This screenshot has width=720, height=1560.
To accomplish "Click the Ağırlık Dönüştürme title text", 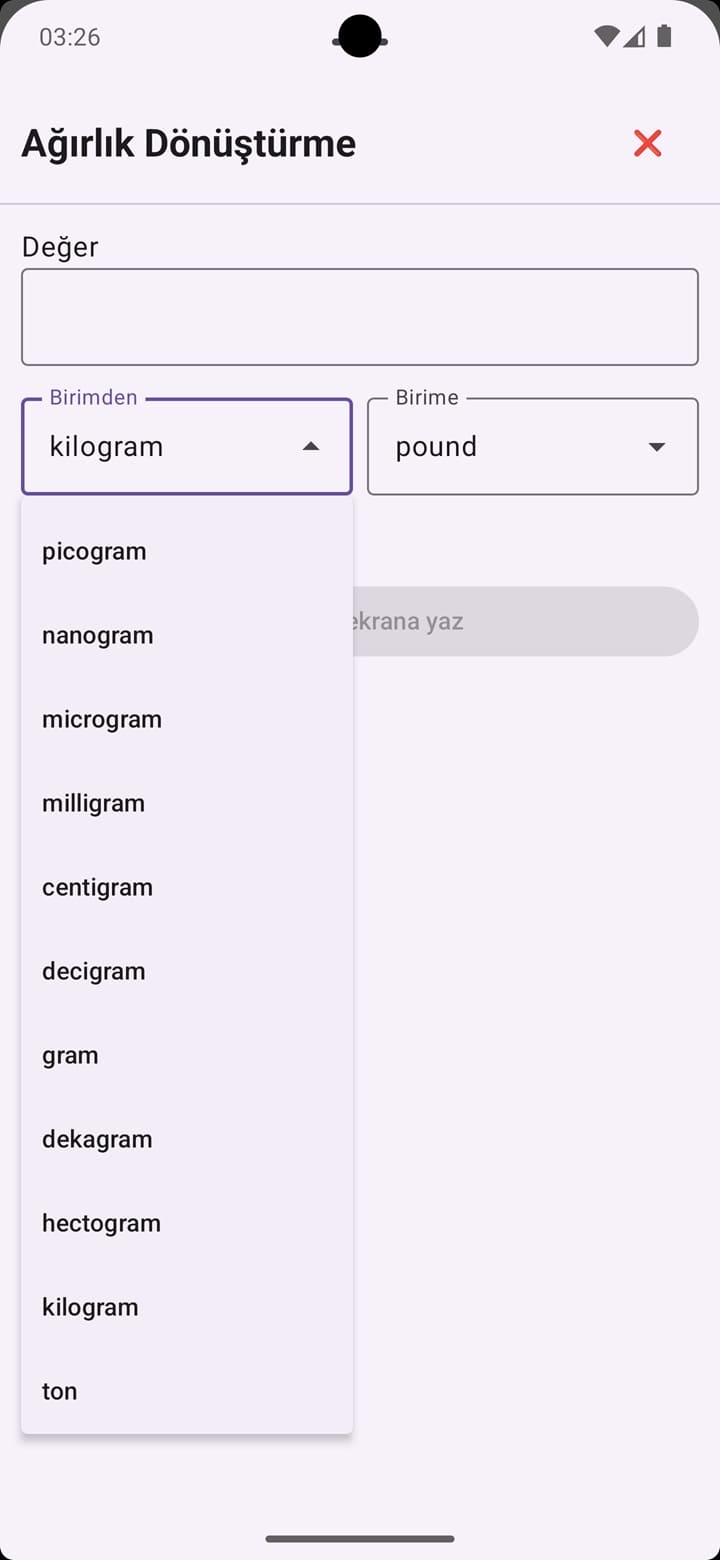I will (x=188, y=143).
